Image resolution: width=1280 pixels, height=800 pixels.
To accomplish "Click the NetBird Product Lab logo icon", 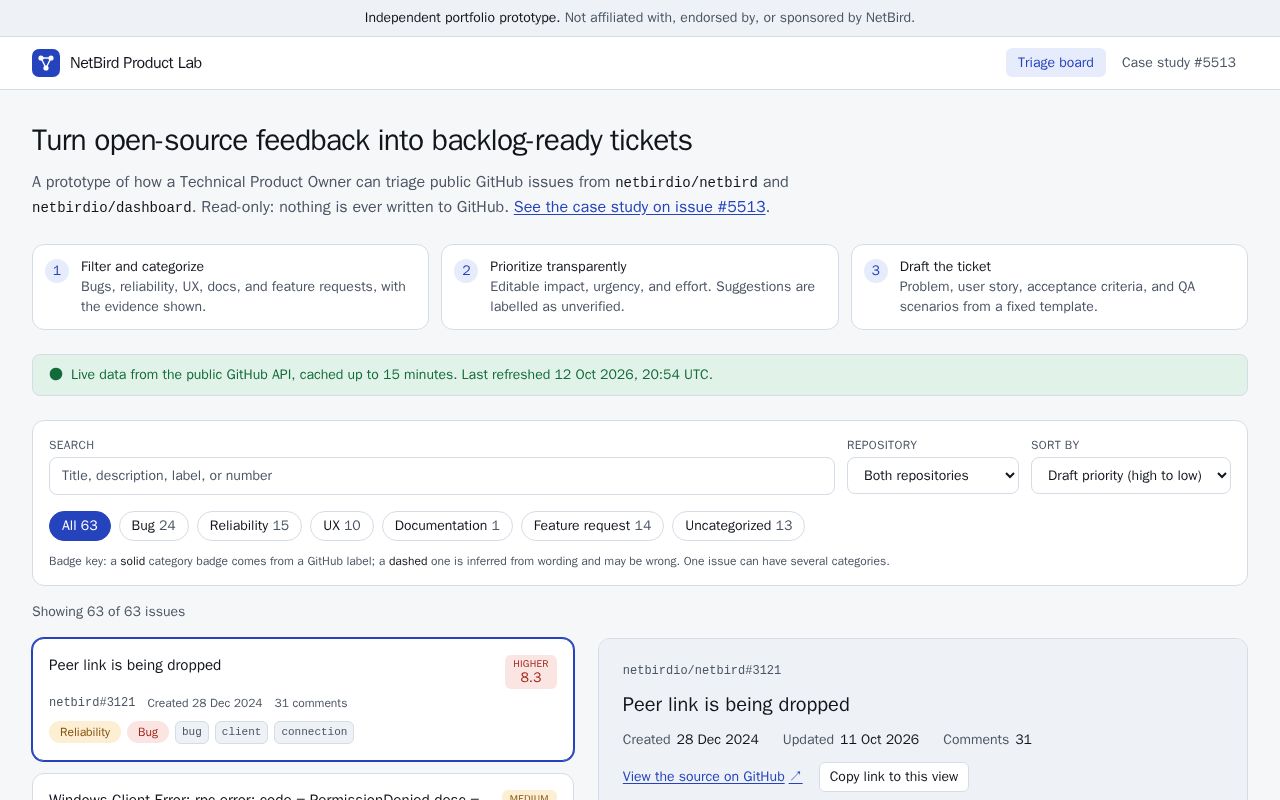I will (x=46, y=63).
